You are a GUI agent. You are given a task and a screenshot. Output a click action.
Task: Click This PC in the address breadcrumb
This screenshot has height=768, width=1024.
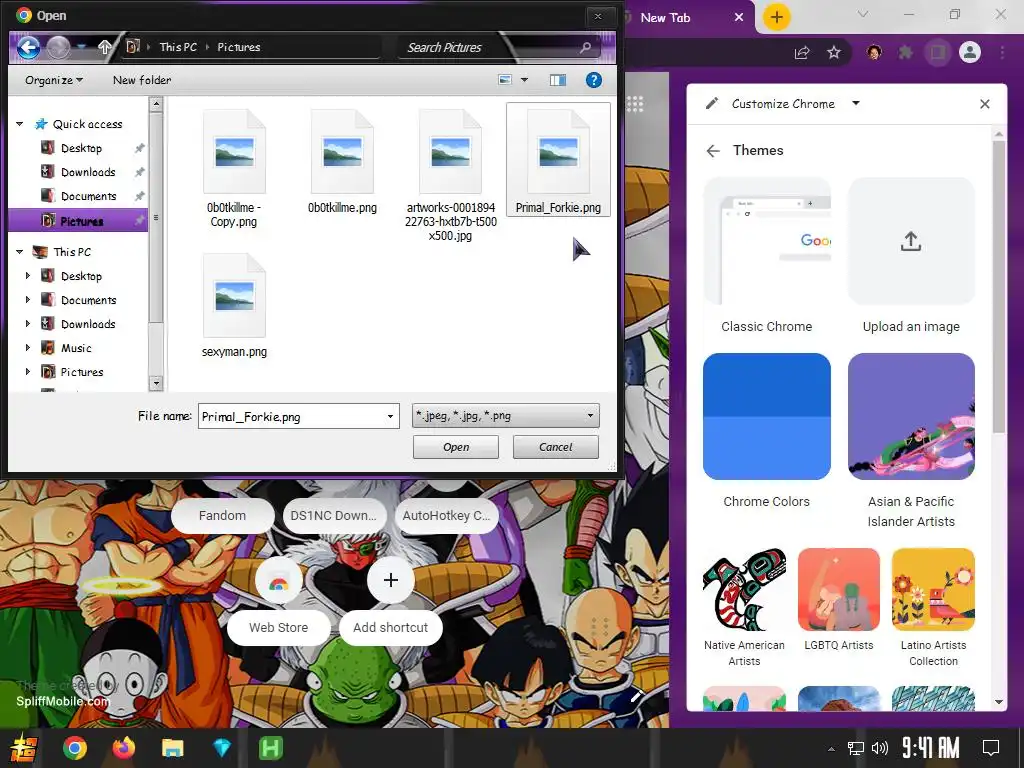(x=178, y=47)
